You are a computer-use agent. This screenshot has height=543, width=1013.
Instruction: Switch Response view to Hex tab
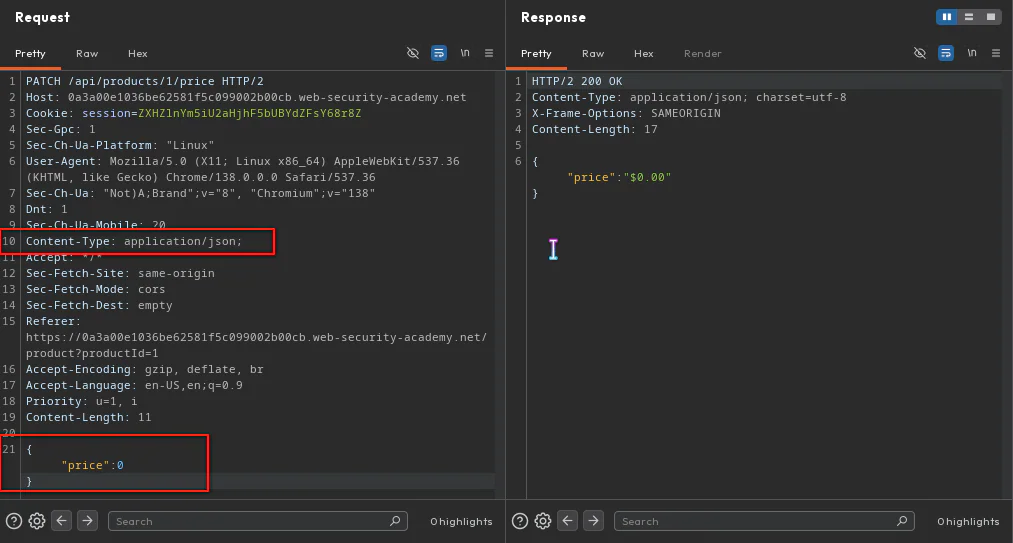[x=643, y=54]
